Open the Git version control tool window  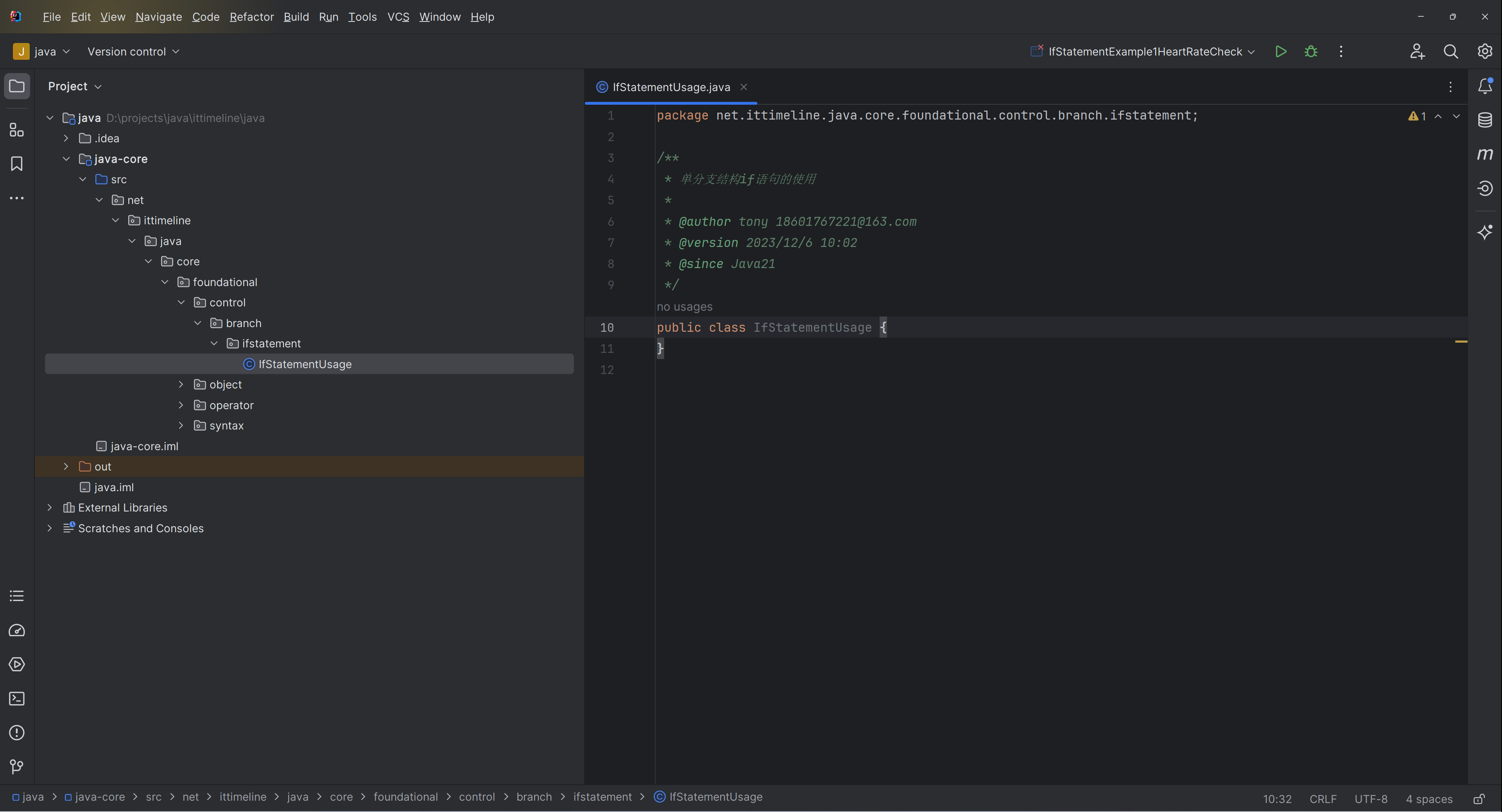pos(17,767)
